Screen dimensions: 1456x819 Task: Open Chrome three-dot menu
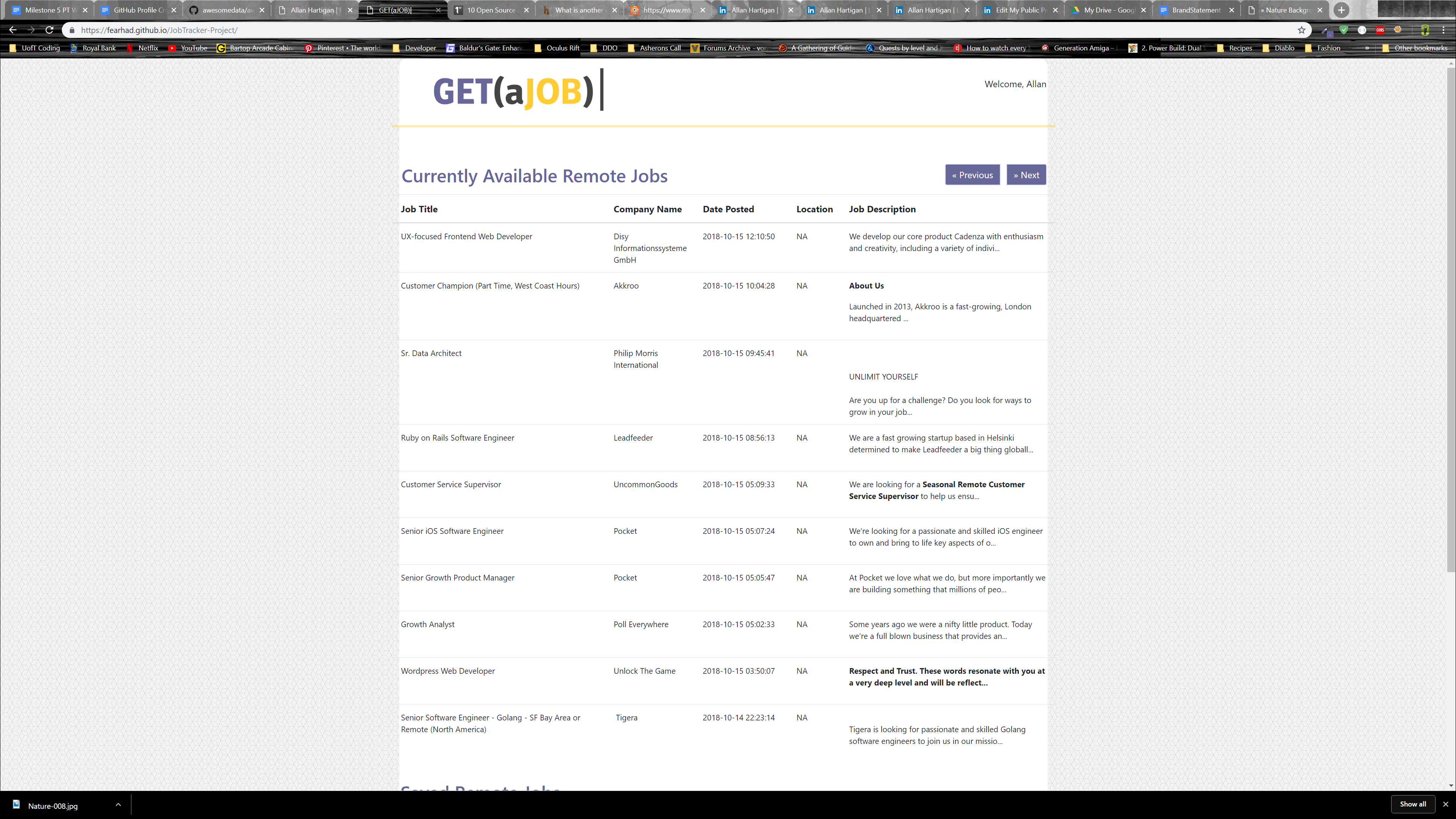pos(1443,30)
